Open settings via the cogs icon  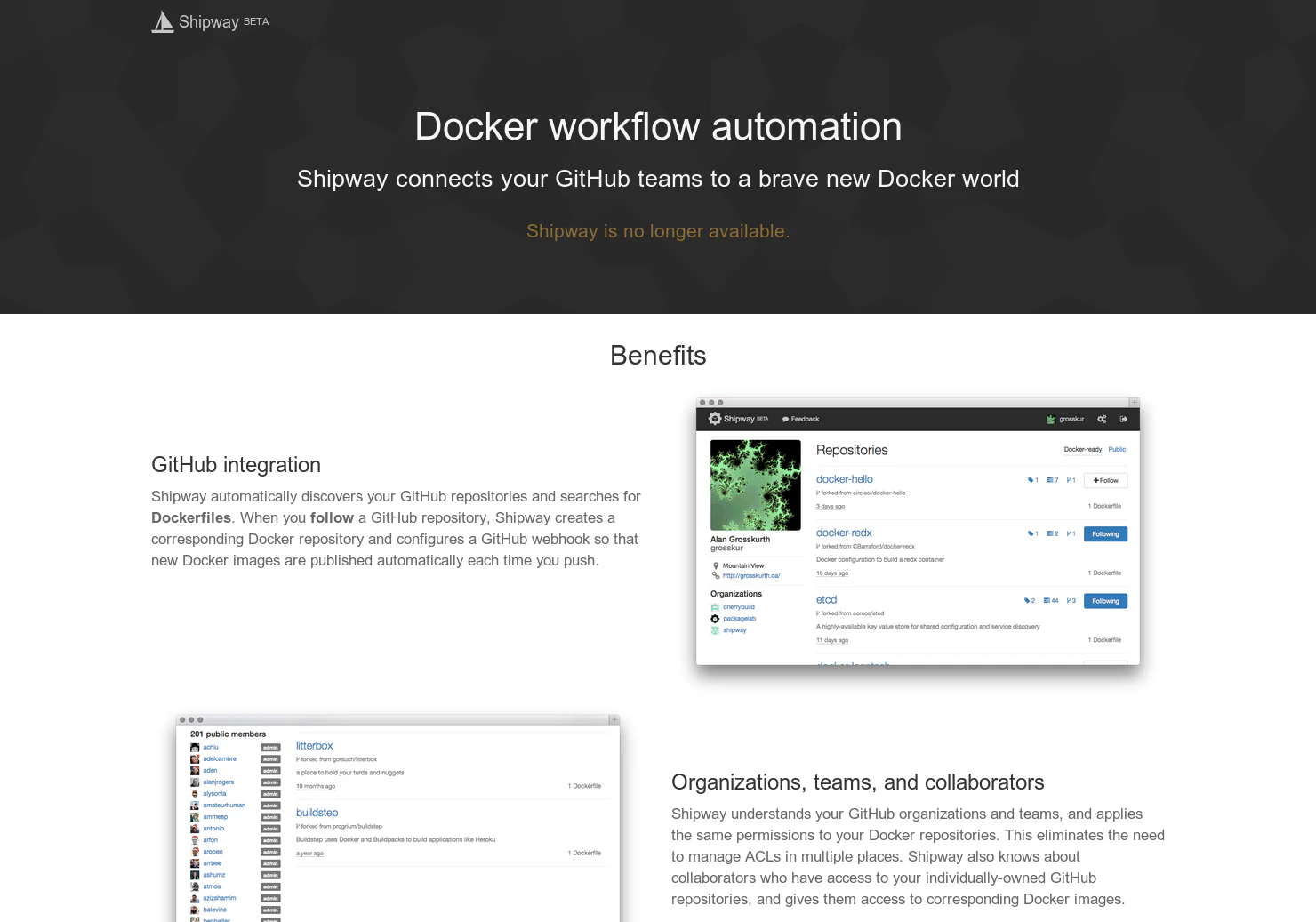click(1102, 419)
